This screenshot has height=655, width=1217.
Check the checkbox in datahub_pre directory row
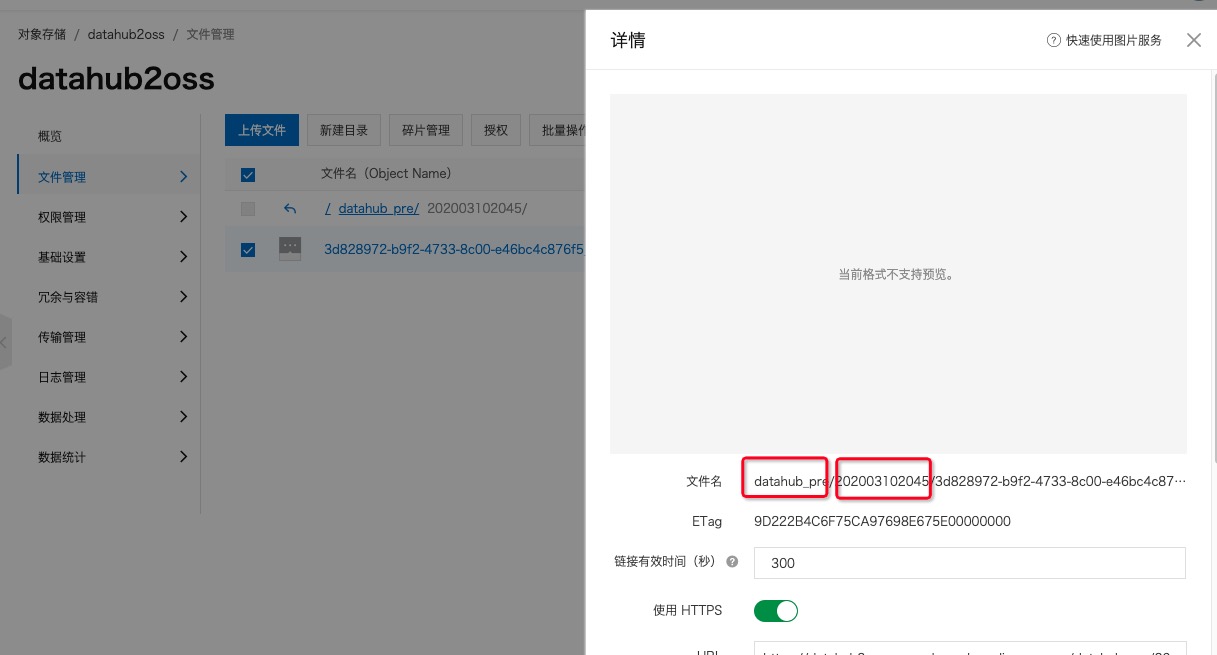(x=248, y=209)
